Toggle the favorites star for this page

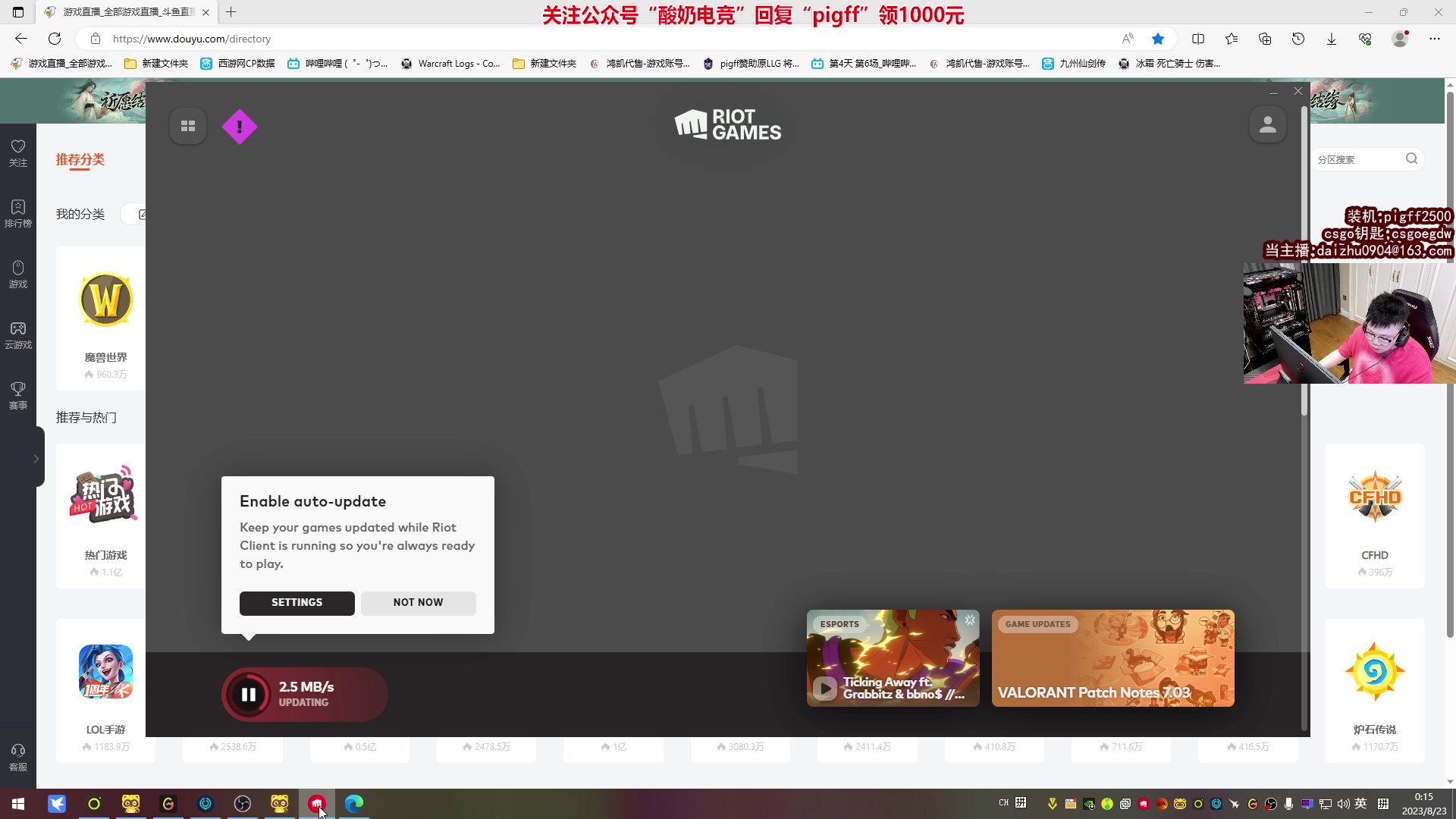pos(1158,39)
